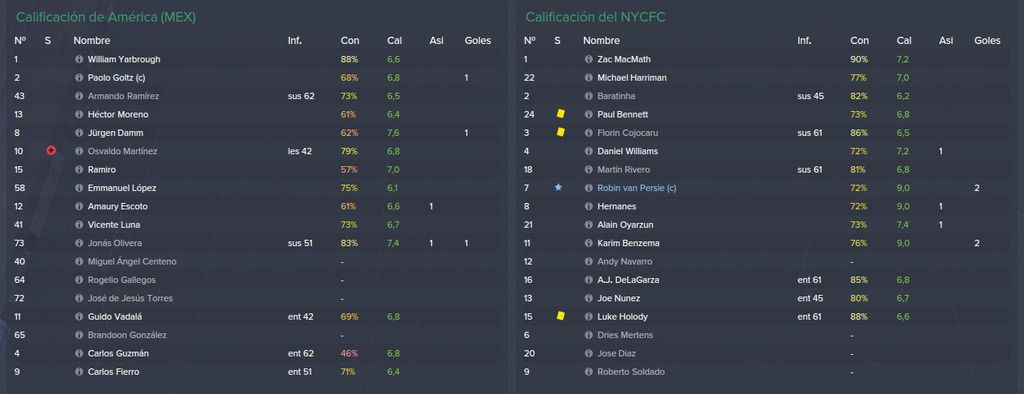Open Robin van Persie player profile

coord(636,188)
